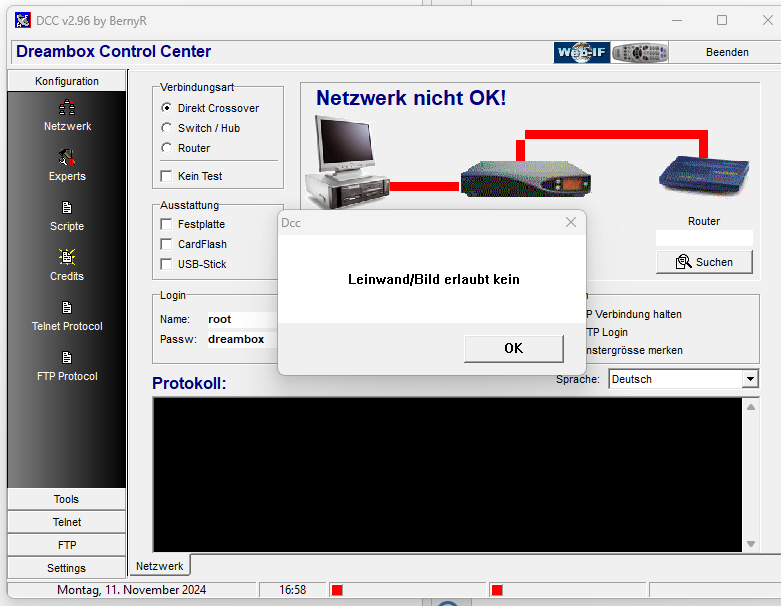Confirm the Dcc dialog with OK
781x606 pixels.
[514, 348]
